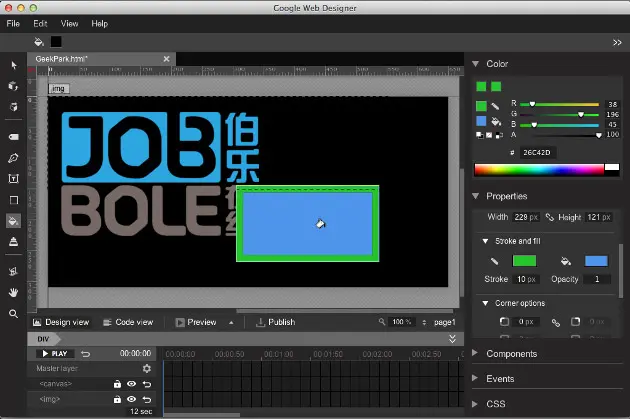Select the Pen tool

point(13,158)
